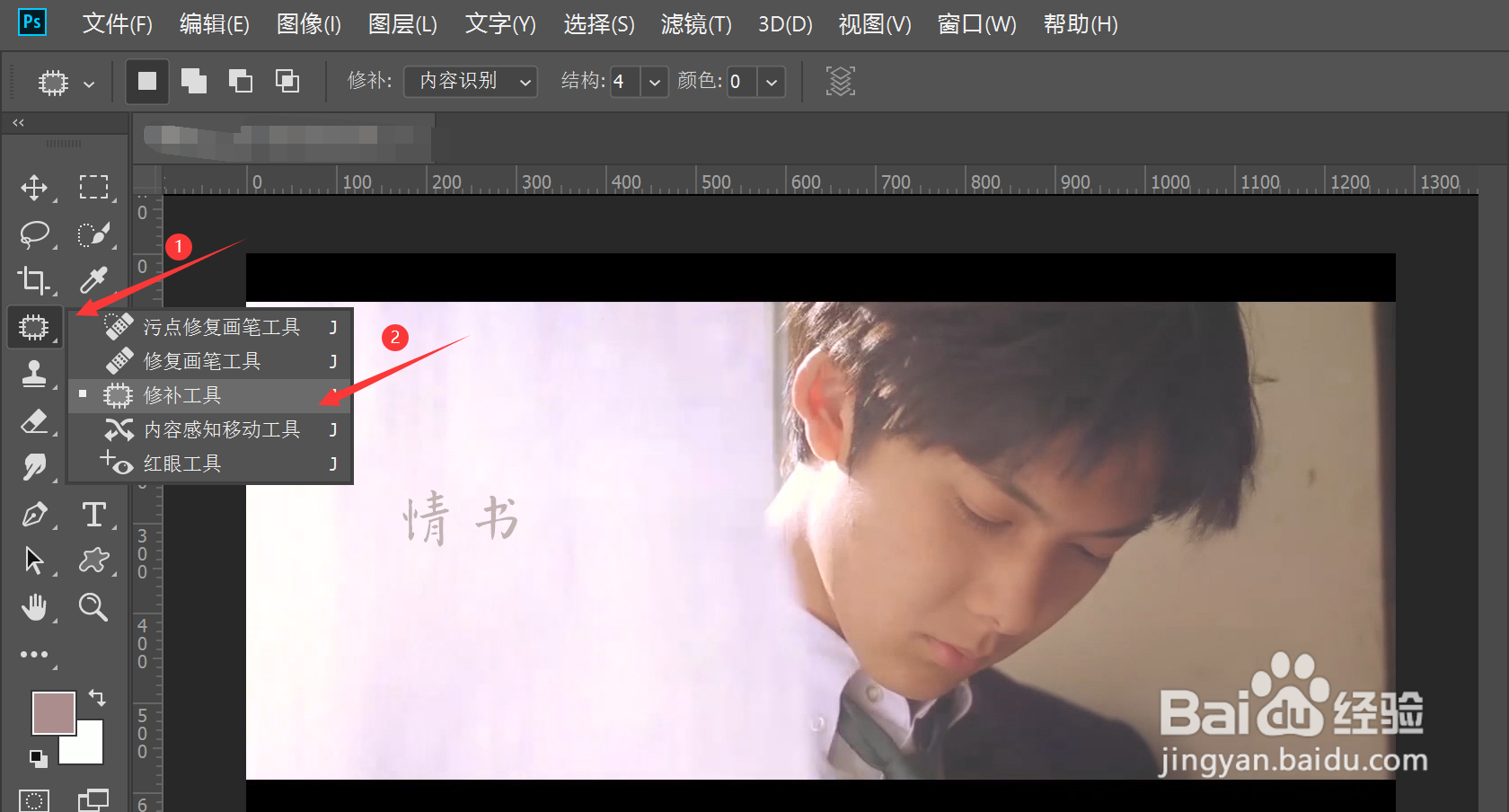
Task: Choose New selection mode
Action: click(x=146, y=82)
